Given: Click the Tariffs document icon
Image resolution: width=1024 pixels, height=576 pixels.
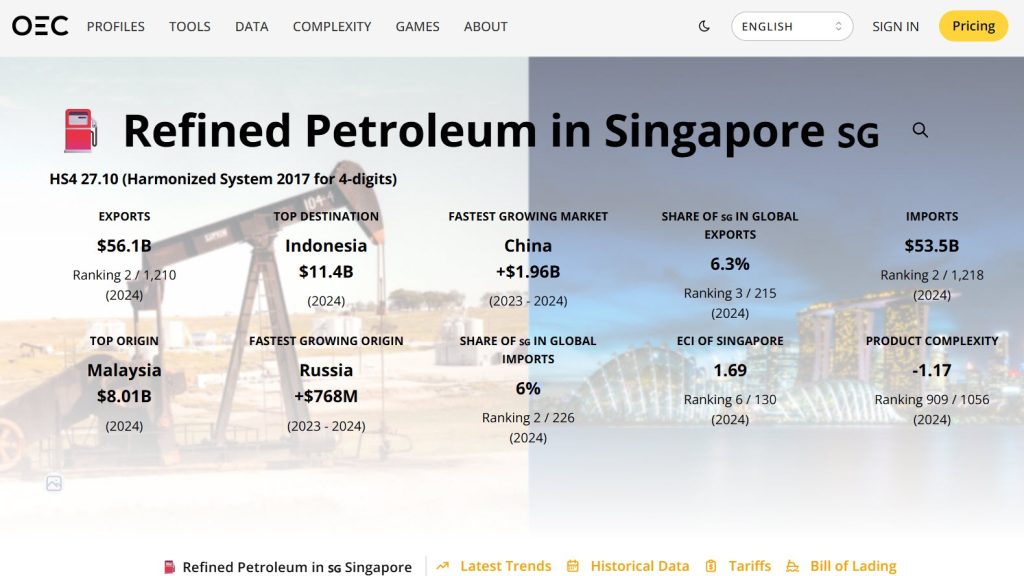Looking at the screenshot, I should [711, 566].
